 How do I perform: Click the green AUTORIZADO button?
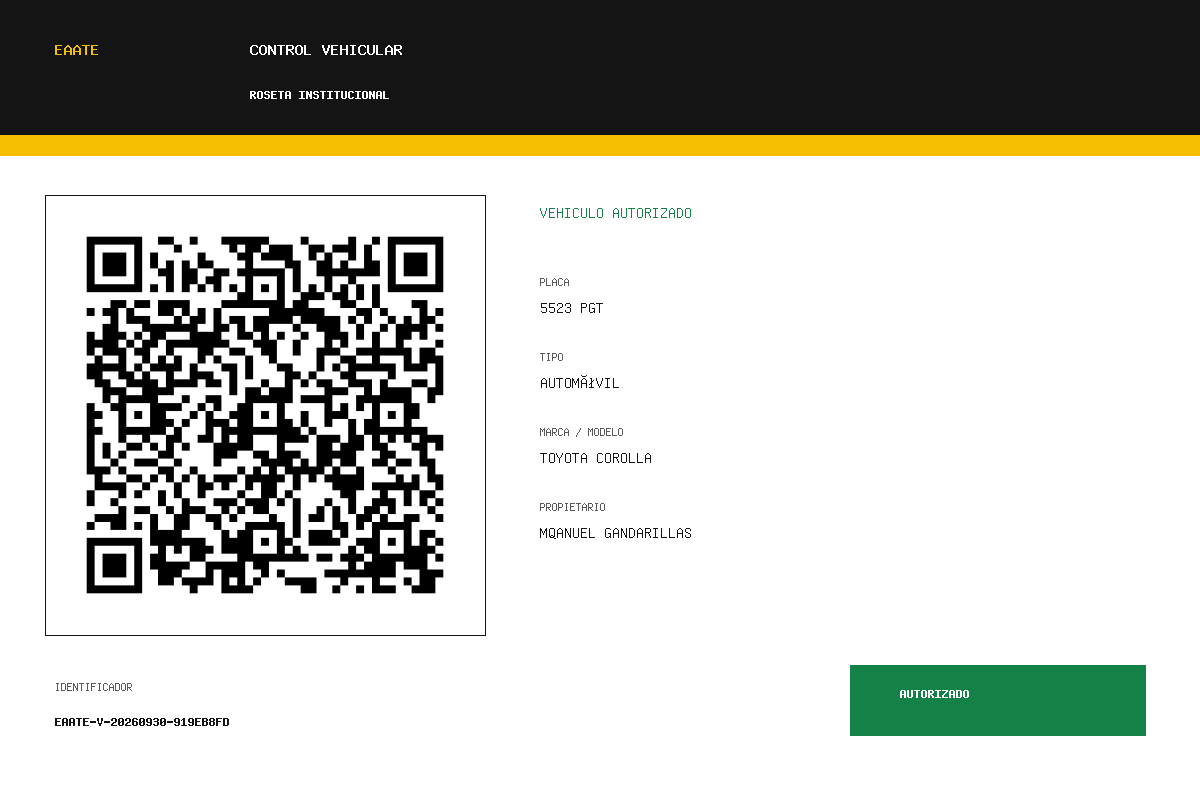pyautogui.click(x=998, y=700)
